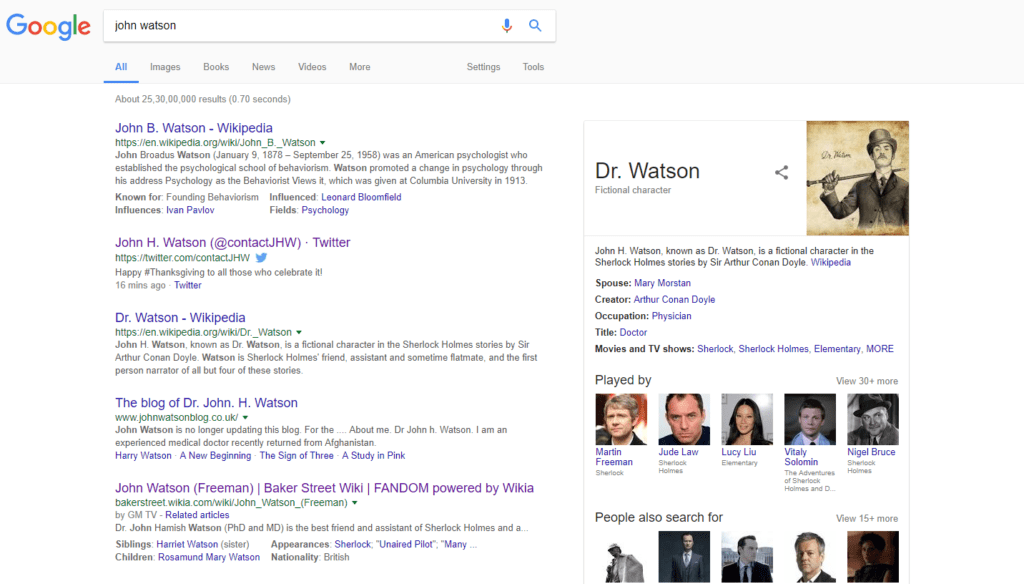
Task: Open the Harry Watson sitelink
Action: [x=143, y=456]
